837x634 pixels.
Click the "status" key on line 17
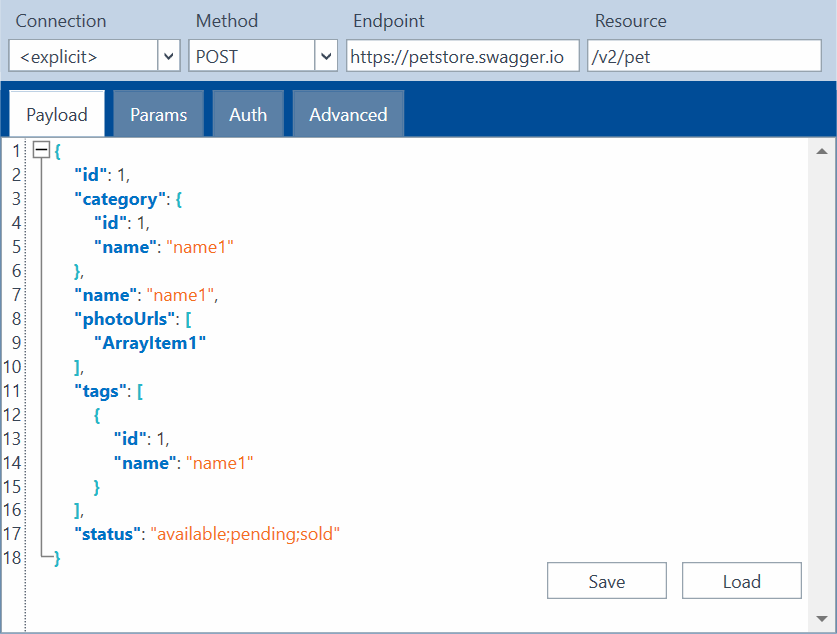[104, 534]
